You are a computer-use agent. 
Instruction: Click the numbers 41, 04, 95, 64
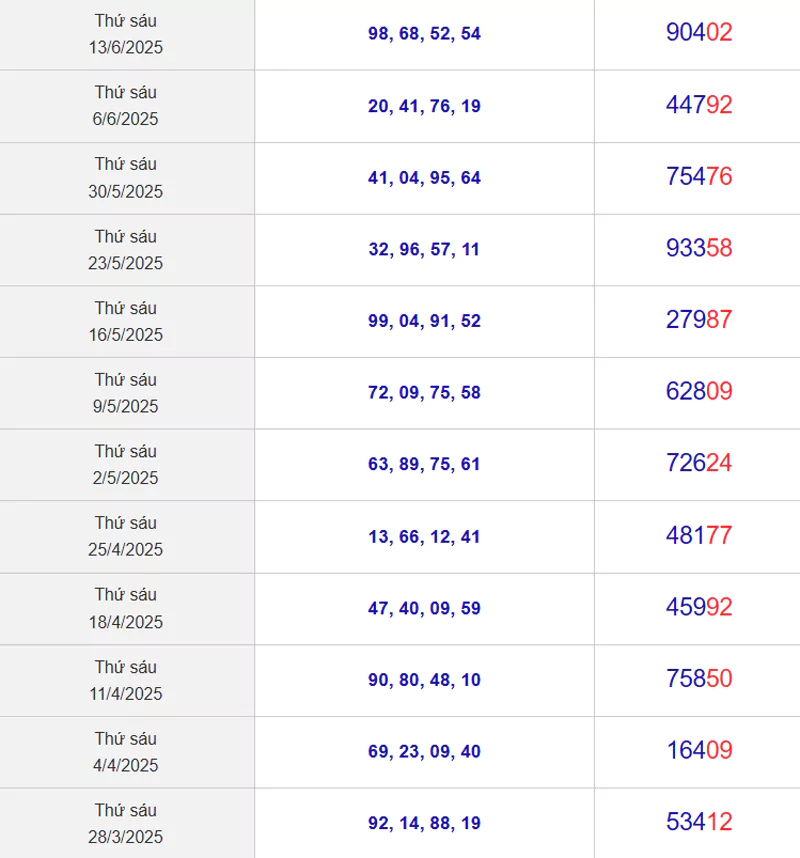pos(424,178)
